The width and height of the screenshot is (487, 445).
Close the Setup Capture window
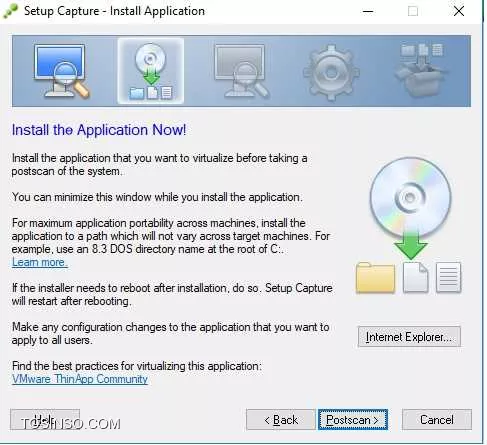[459, 11]
